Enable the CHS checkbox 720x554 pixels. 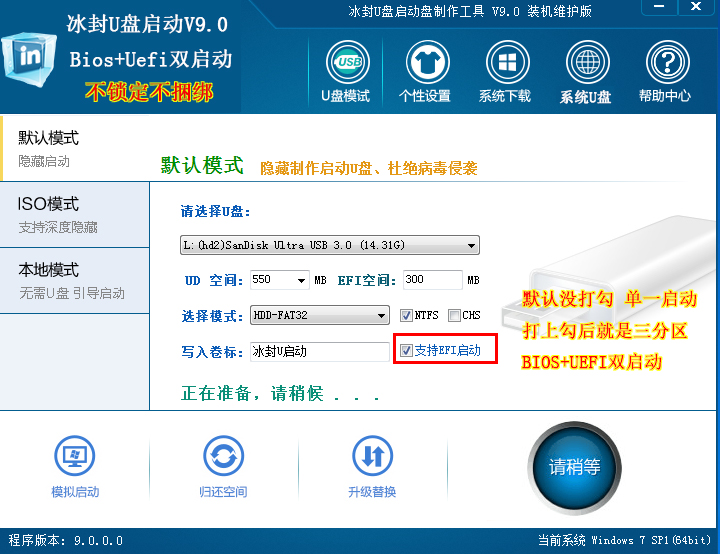(454, 315)
